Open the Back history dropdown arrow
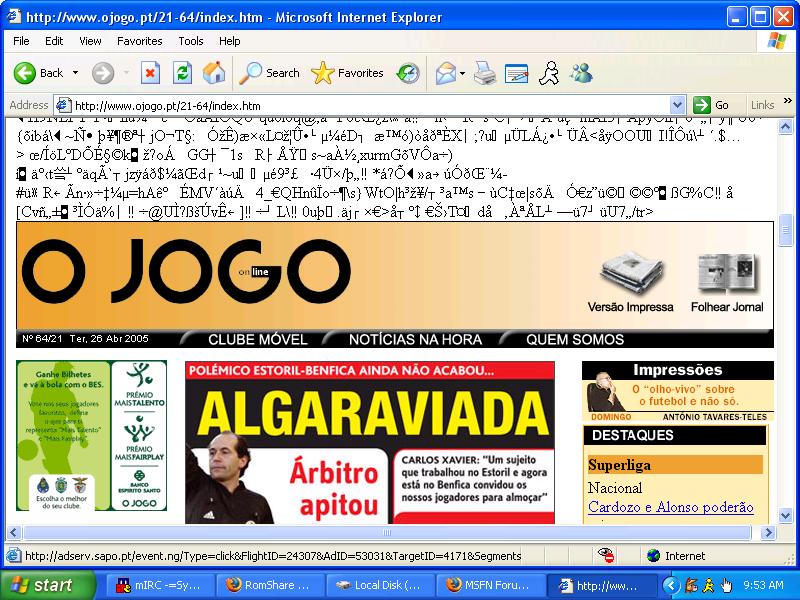The height and width of the screenshot is (600, 800). pyautogui.click(x=76, y=73)
